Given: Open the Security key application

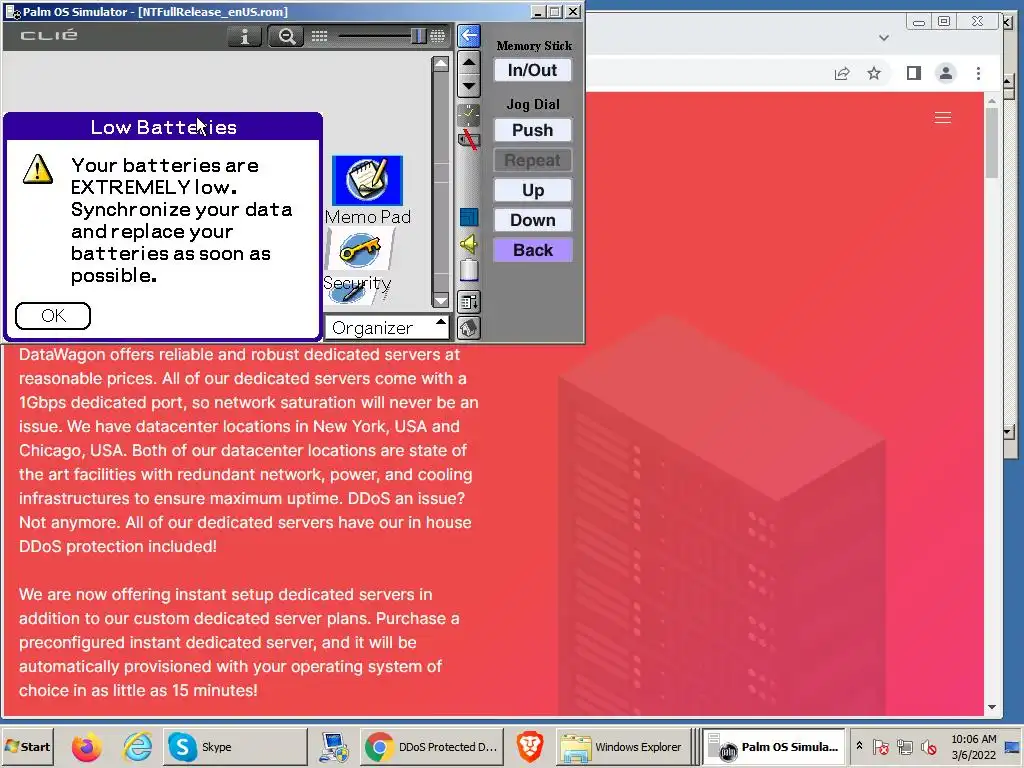Looking at the screenshot, I should 358,260.
